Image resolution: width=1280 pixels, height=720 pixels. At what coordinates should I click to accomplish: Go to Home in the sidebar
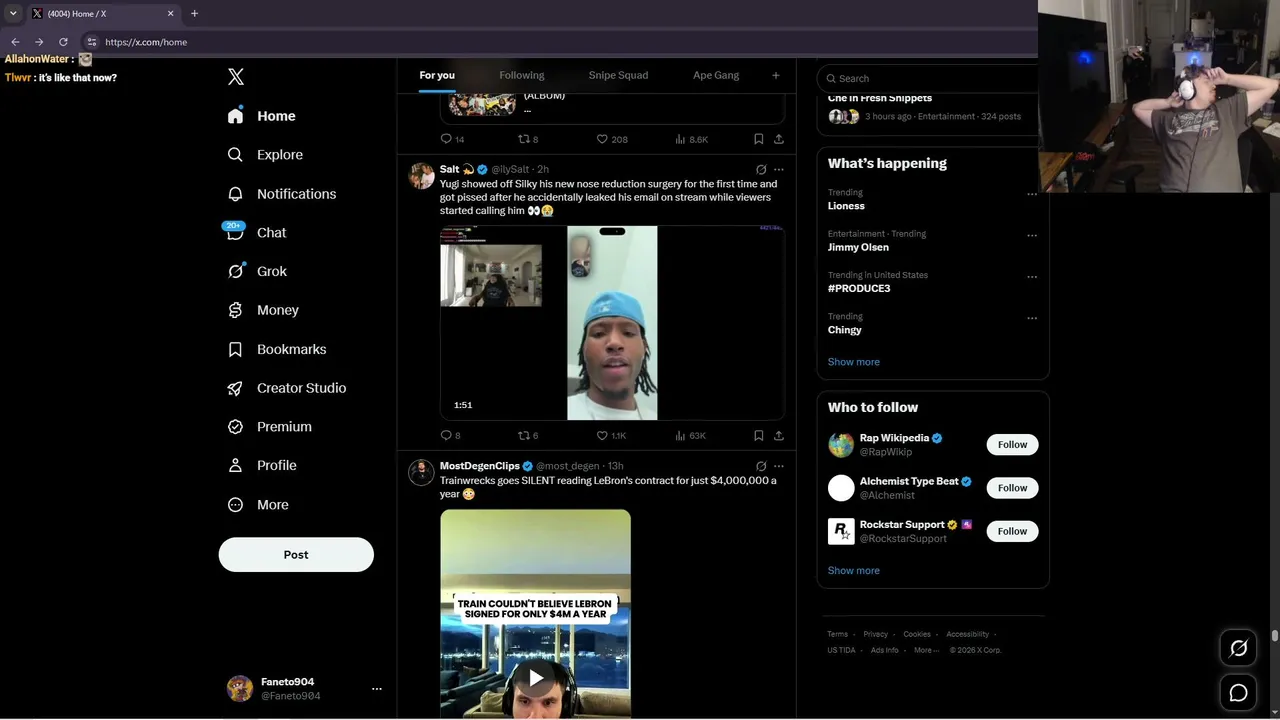pyautogui.click(x=261, y=116)
